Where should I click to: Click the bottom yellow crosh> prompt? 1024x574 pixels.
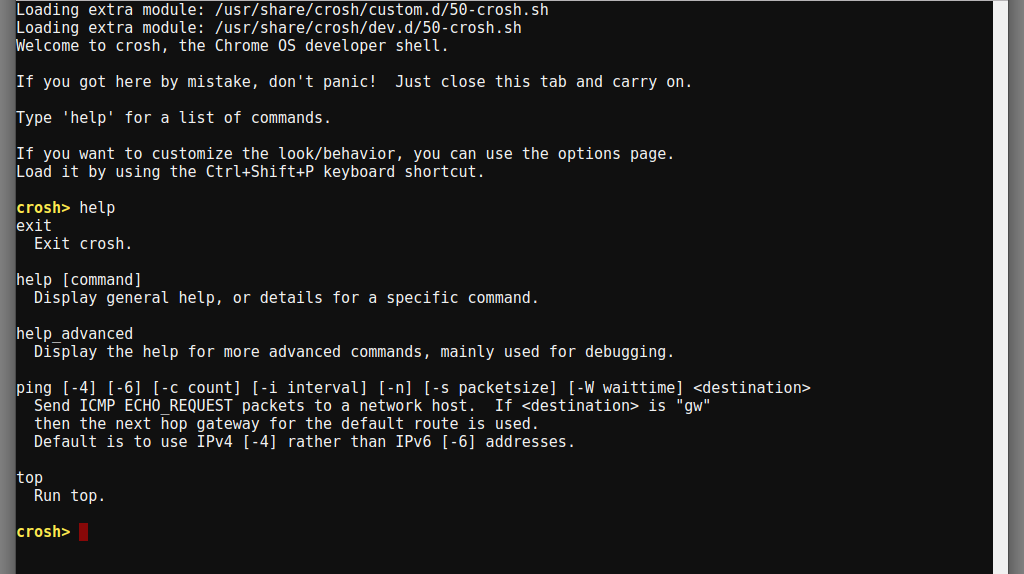tap(43, 532)
